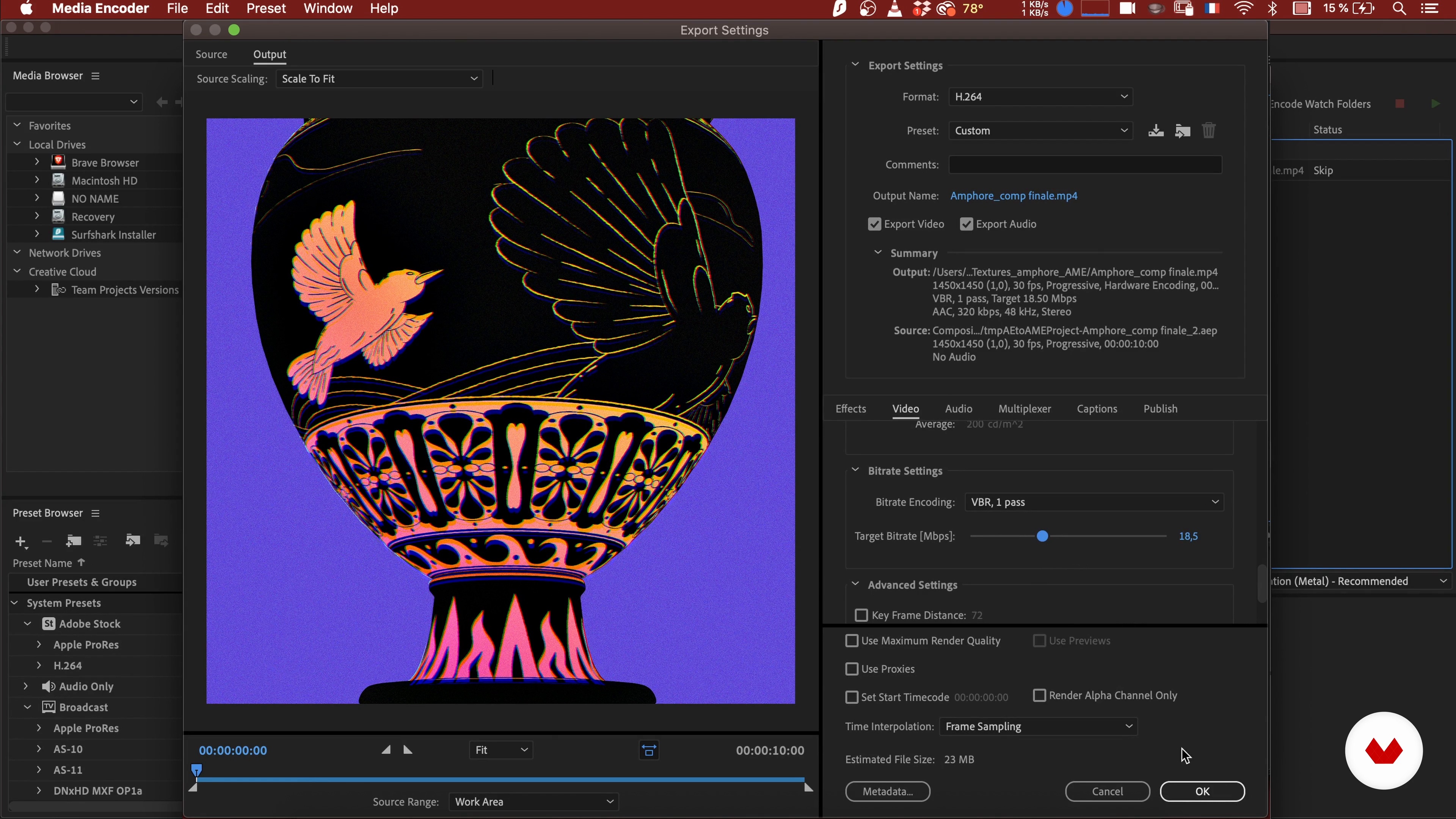Click the export settings vertical scrollbar
The width and height of the screenshot is (1456, 819).
[x=1261, y=583]
